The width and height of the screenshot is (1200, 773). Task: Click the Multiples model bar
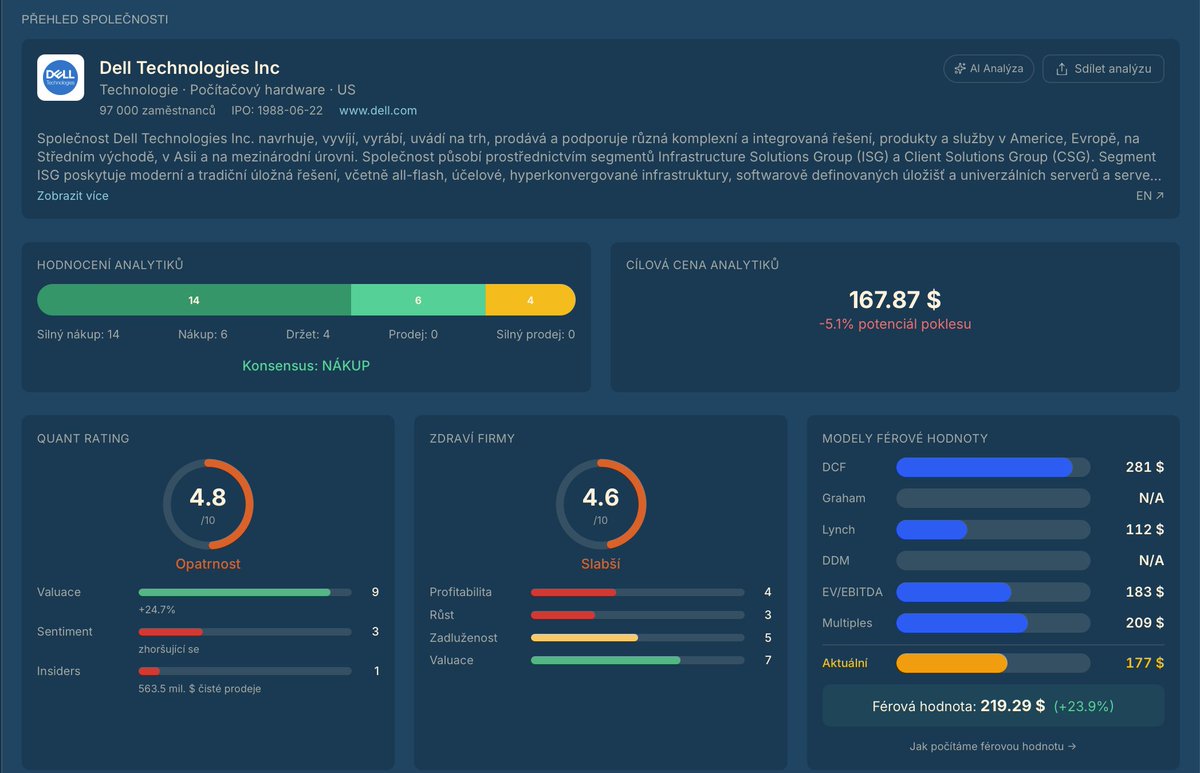[993, 623]
